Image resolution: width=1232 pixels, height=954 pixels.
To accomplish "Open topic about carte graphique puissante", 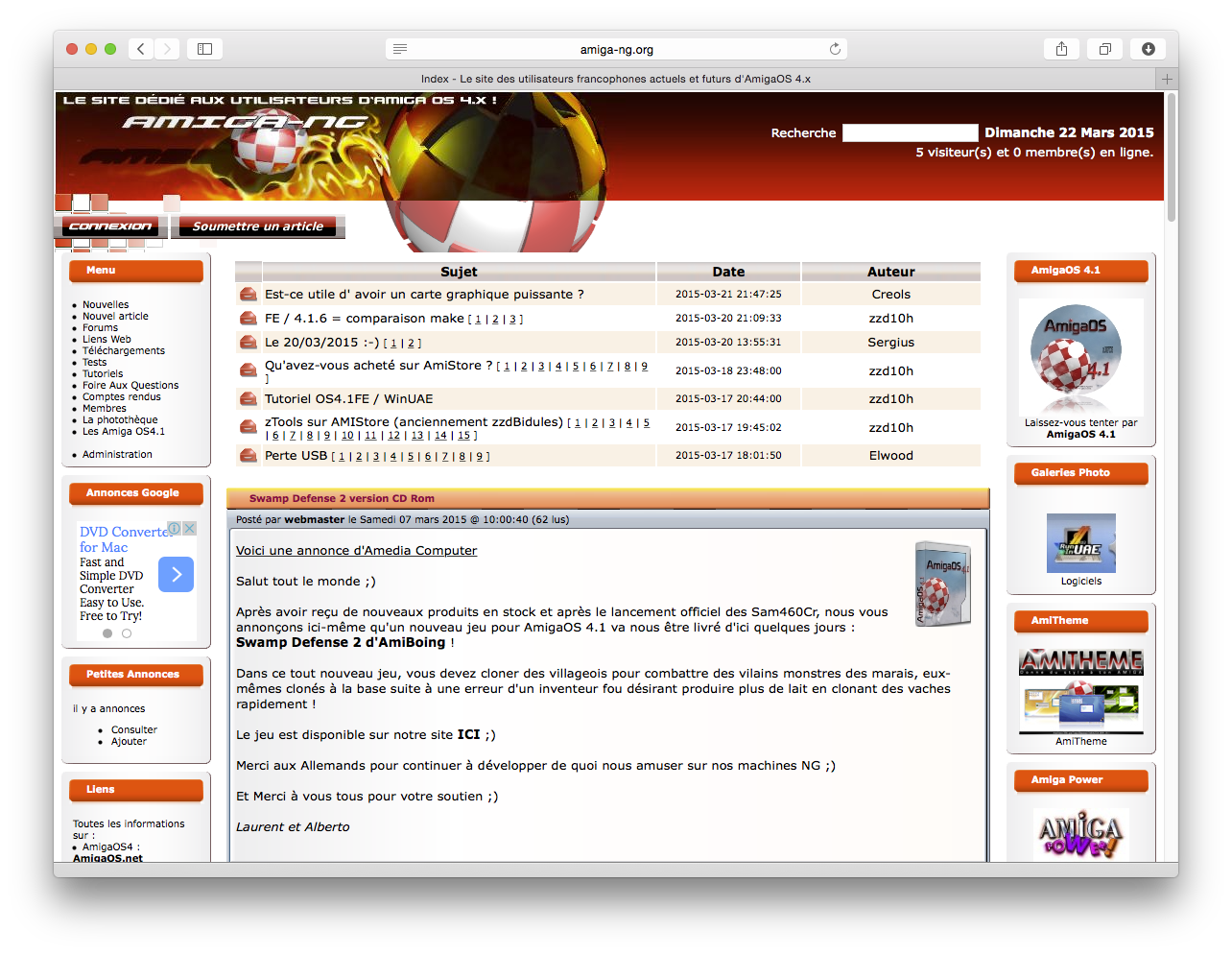I will (424, 295).
